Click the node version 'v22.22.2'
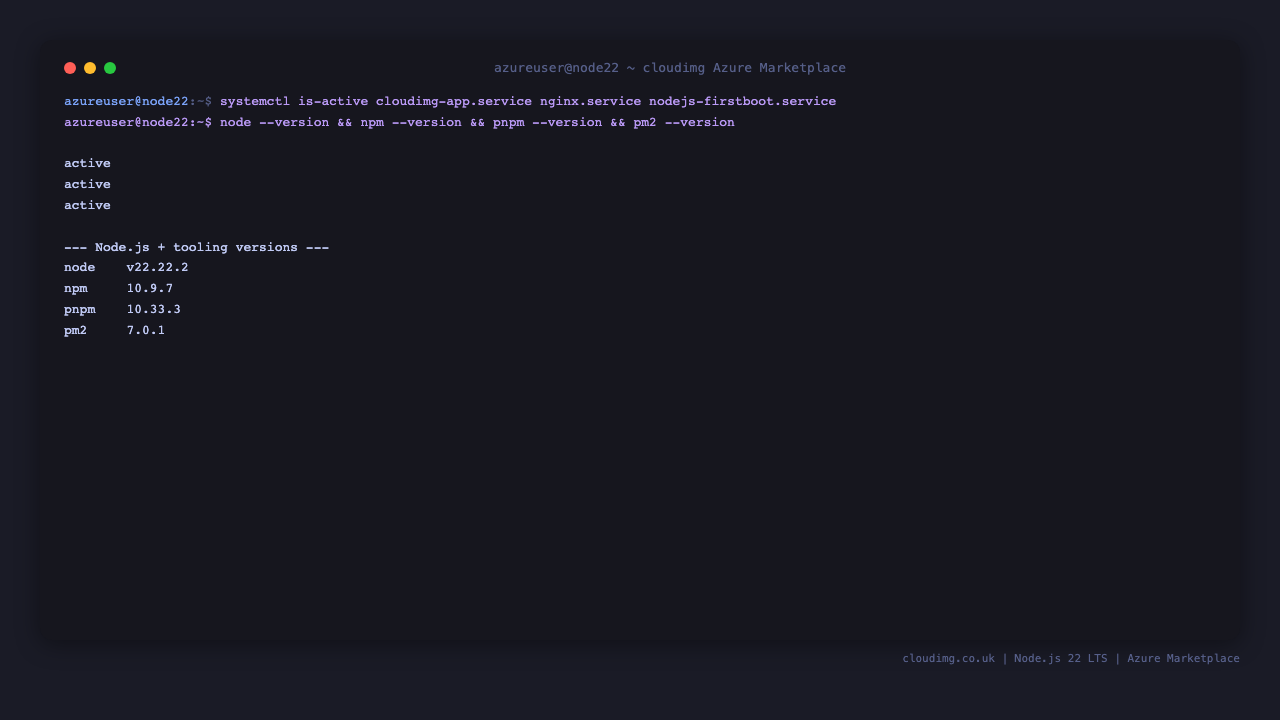Viewport: 1280px width, 720px height. click(x=157, y=267)
